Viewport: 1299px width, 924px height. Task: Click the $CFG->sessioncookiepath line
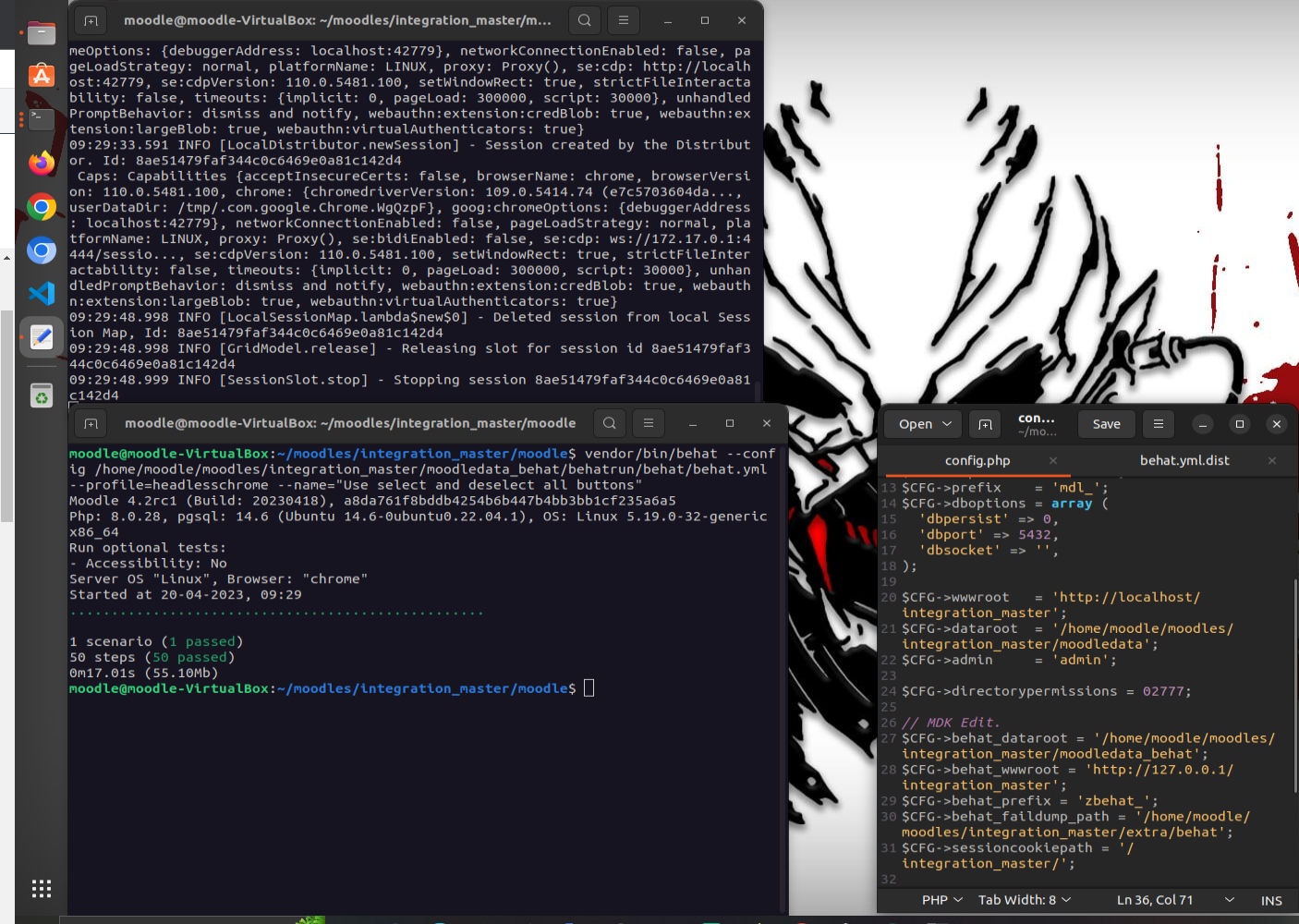coord(1018,856)
